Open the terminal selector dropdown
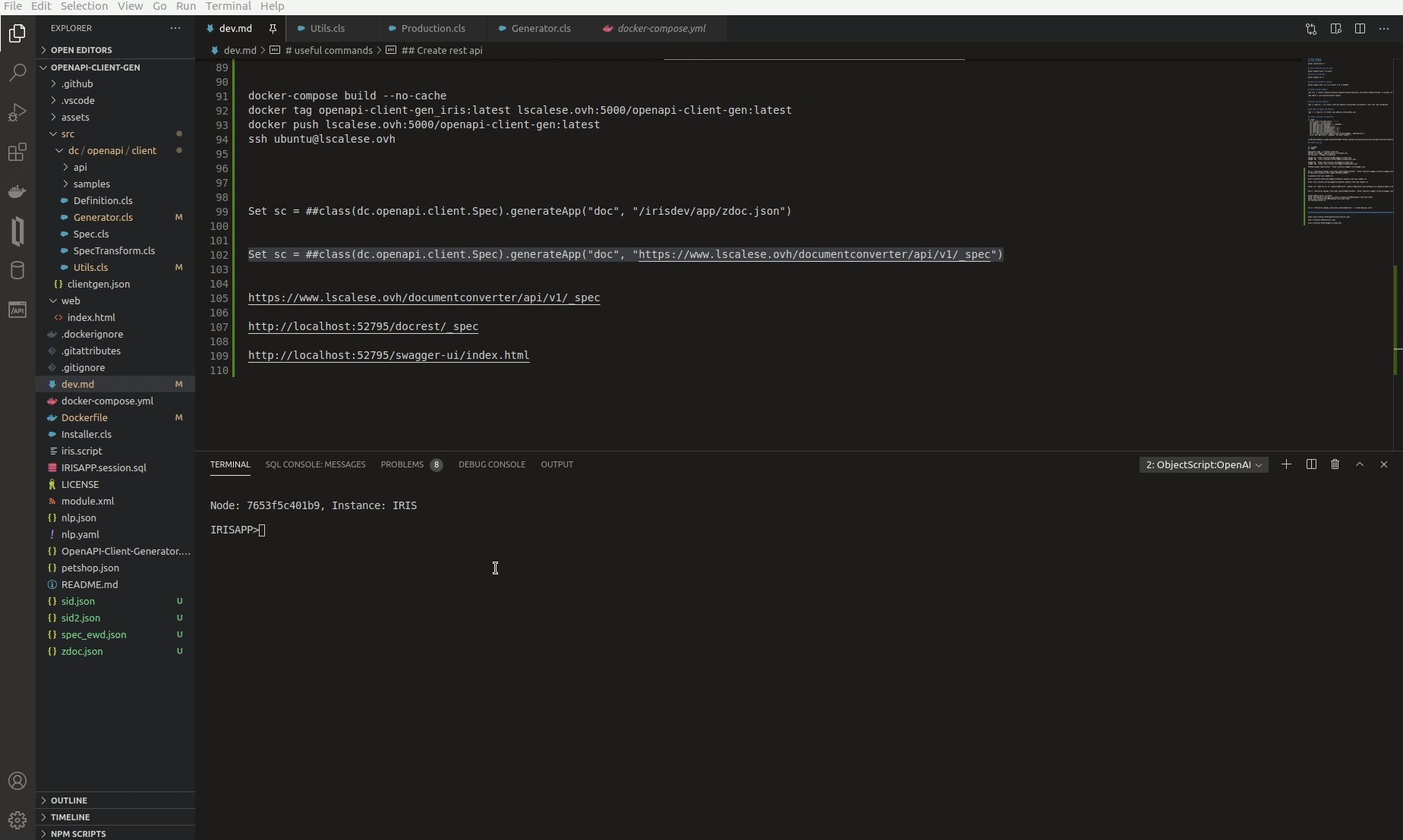Screen dimensions: 1403x840 [1203, 465]
